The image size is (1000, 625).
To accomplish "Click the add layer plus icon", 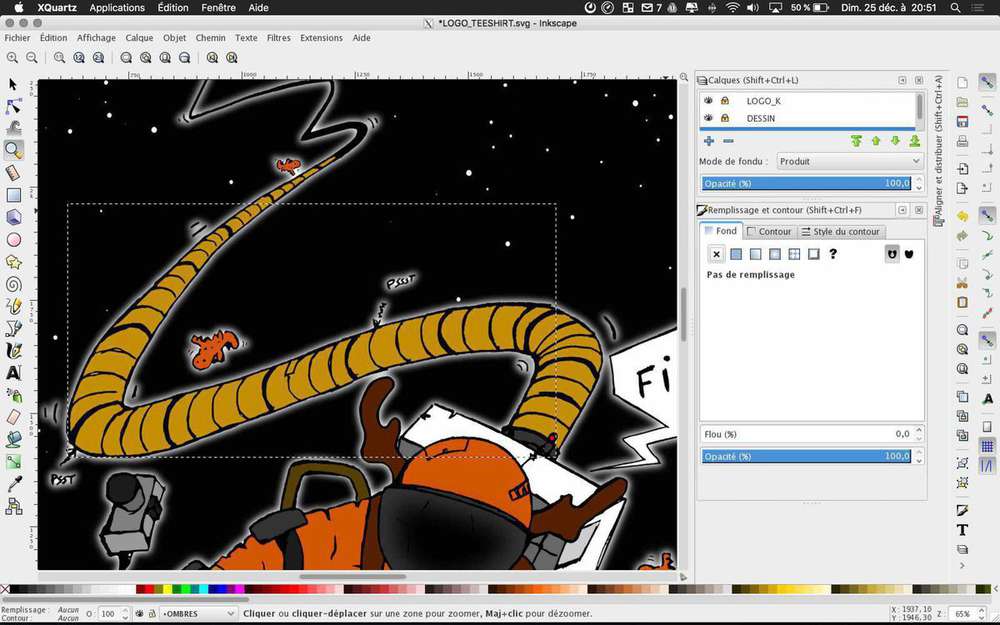I will (x=709, y=141).
